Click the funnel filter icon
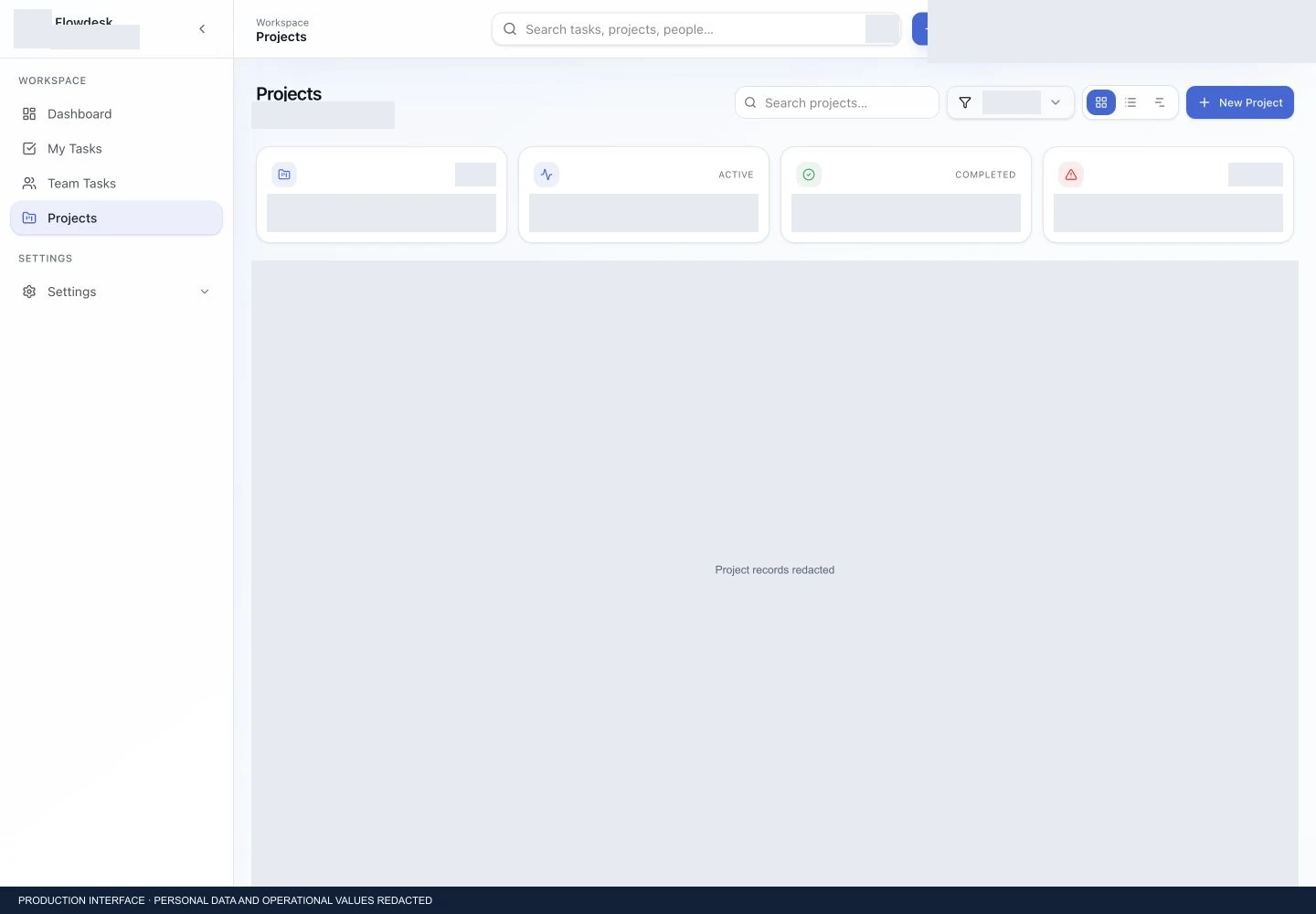 (965, 102)
